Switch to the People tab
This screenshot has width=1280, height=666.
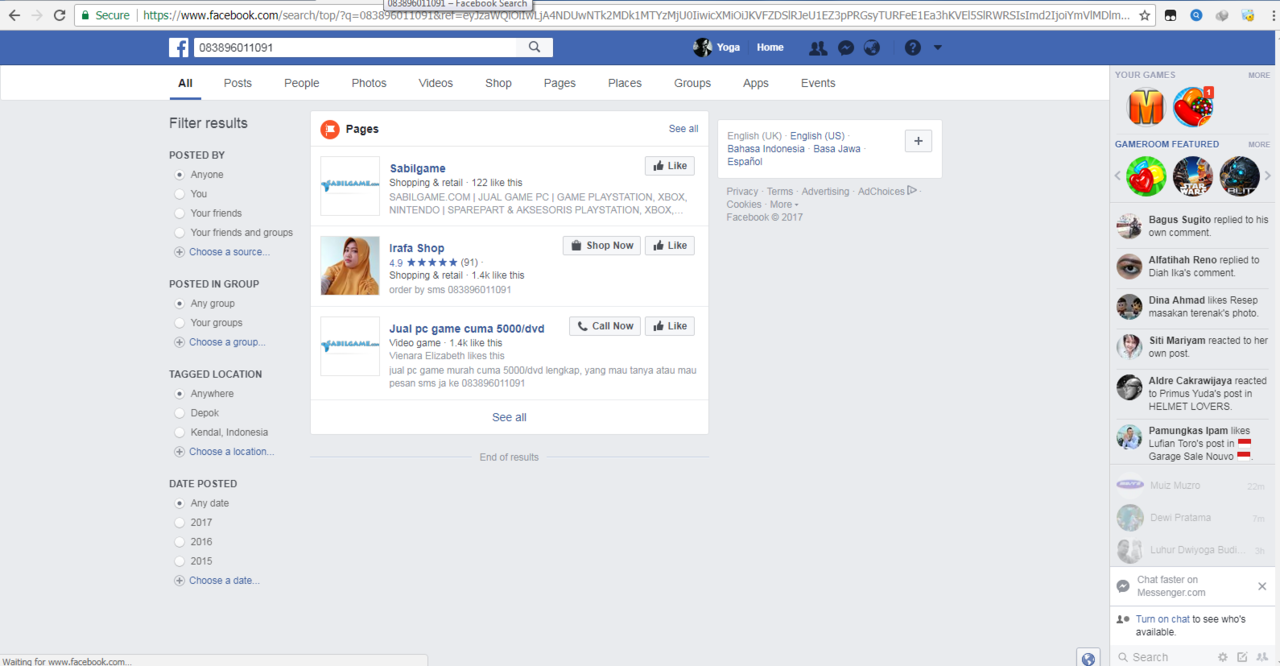(302, 83)
